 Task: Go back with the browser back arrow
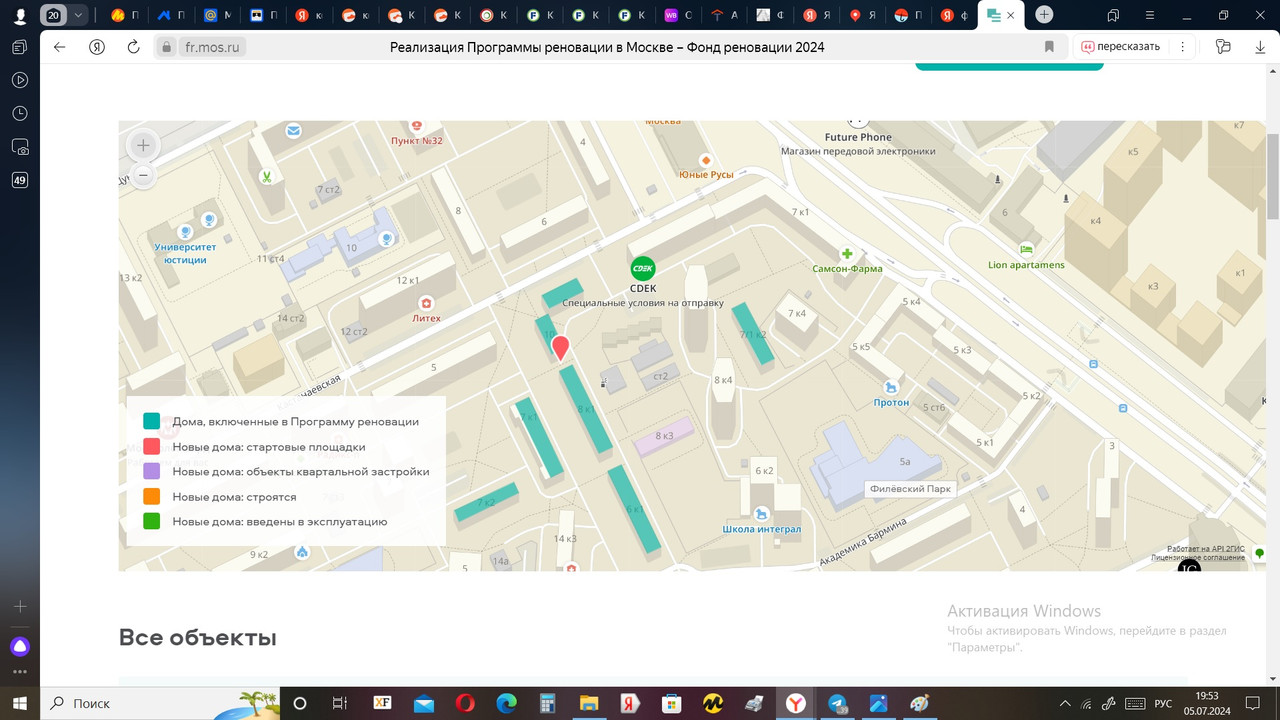60,47
